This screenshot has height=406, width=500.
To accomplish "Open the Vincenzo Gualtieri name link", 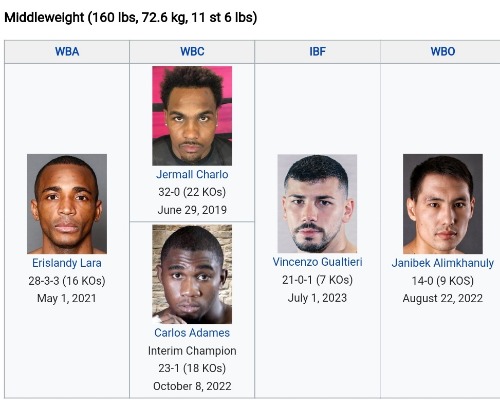I will [x=317, y=262].
